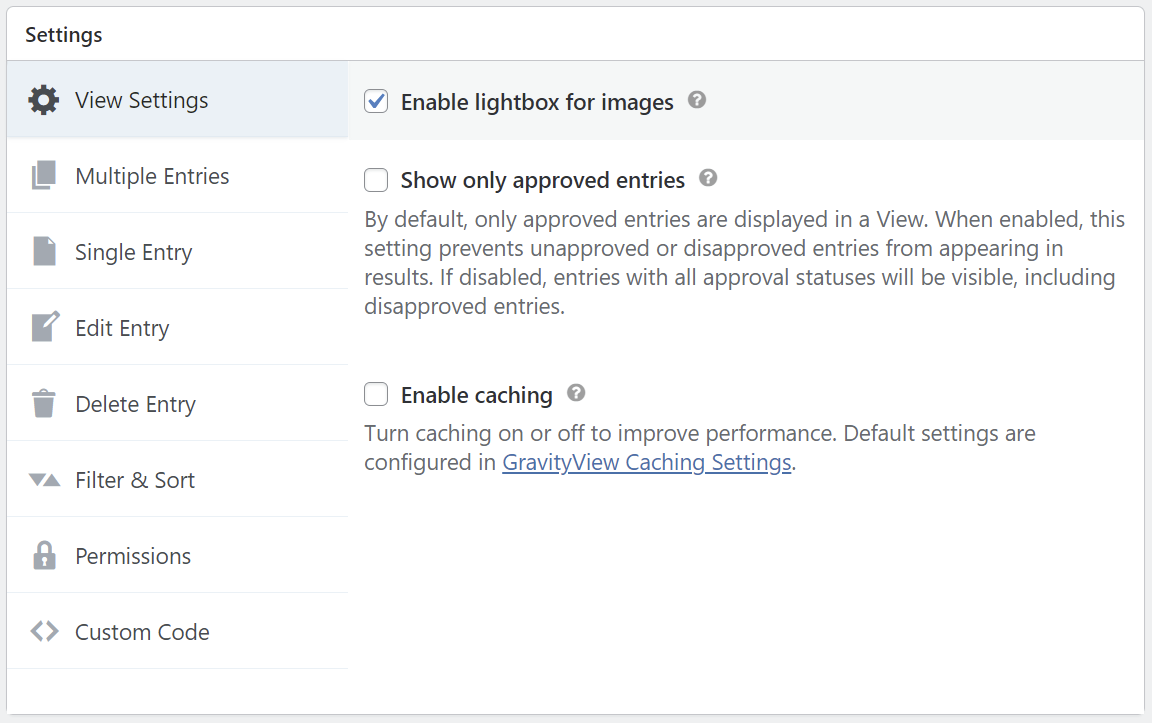Click the Filter & Sort triangles icon

point(44,480)
